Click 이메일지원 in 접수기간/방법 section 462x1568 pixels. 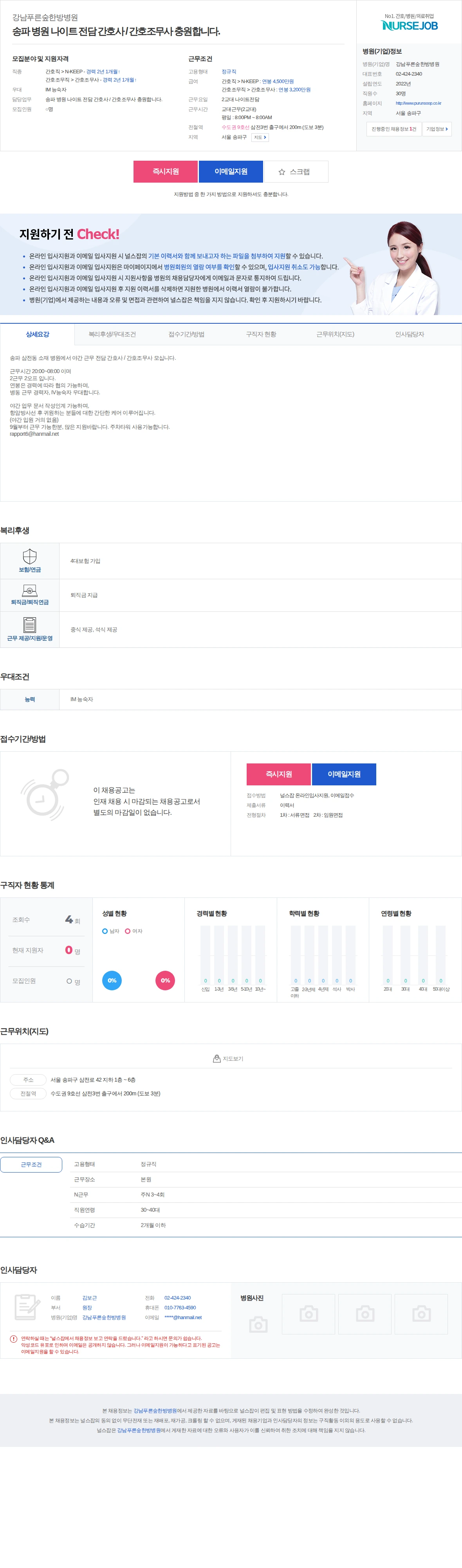344,774
